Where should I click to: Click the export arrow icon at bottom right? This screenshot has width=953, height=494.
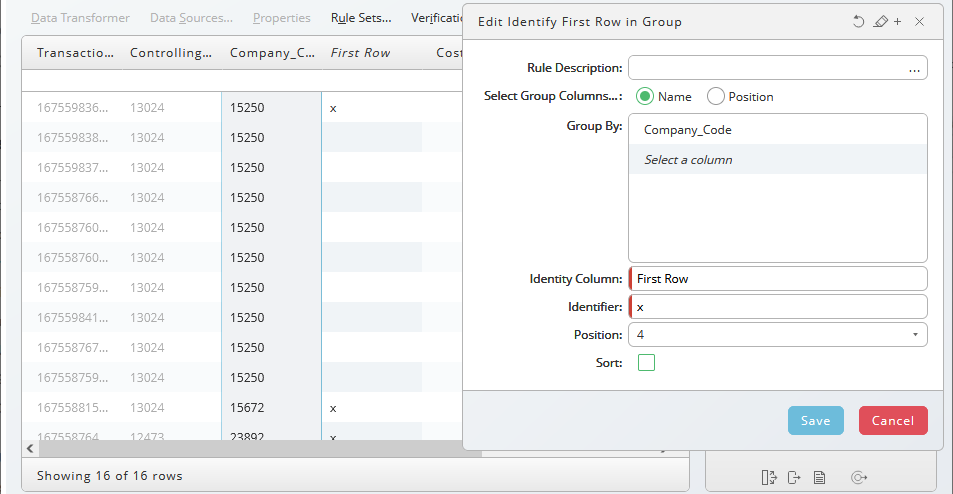[x=794, y=478]
